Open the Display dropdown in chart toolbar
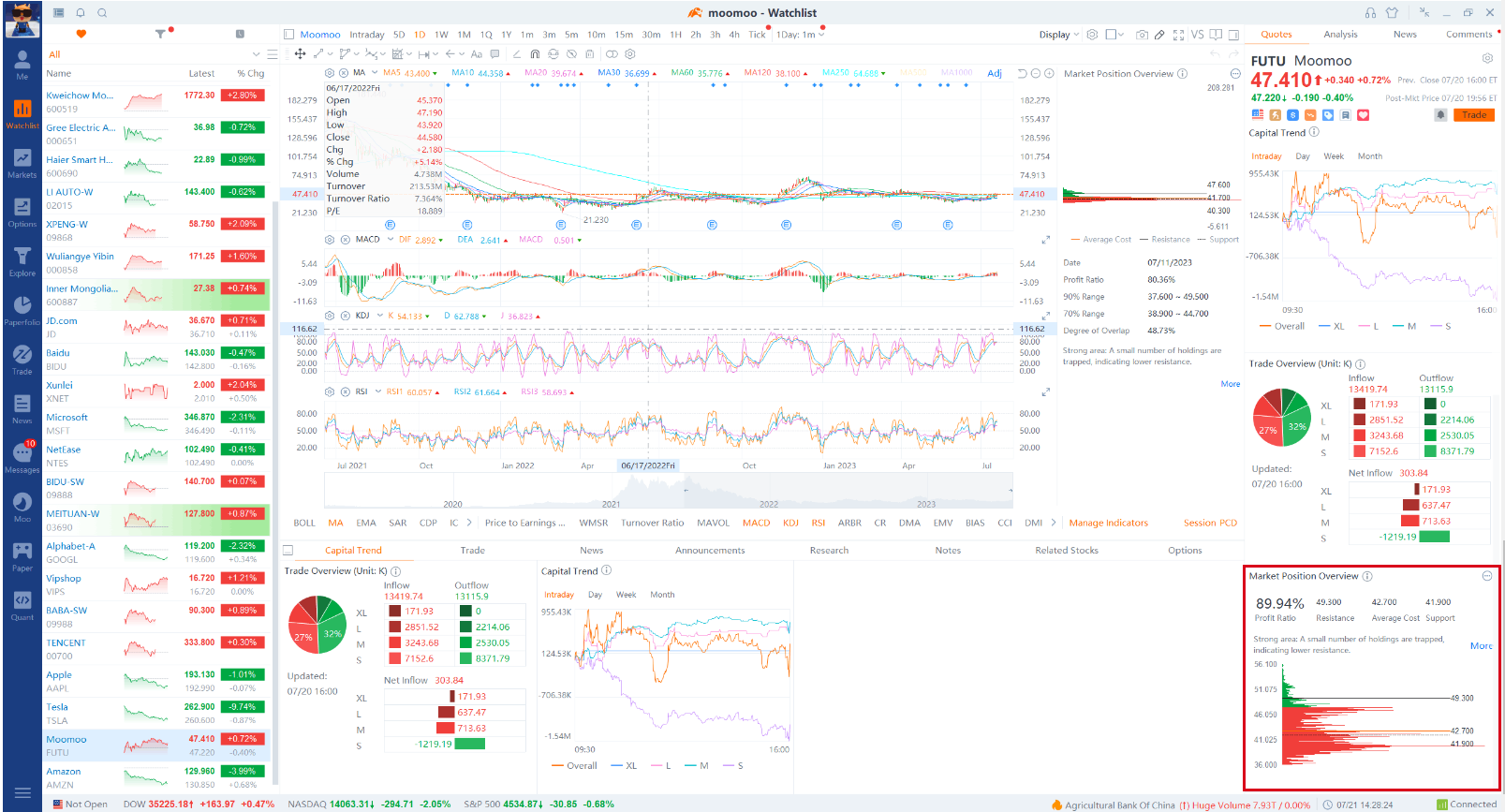Screen dimensions: 1505x812 click(x=1059, y=35)
